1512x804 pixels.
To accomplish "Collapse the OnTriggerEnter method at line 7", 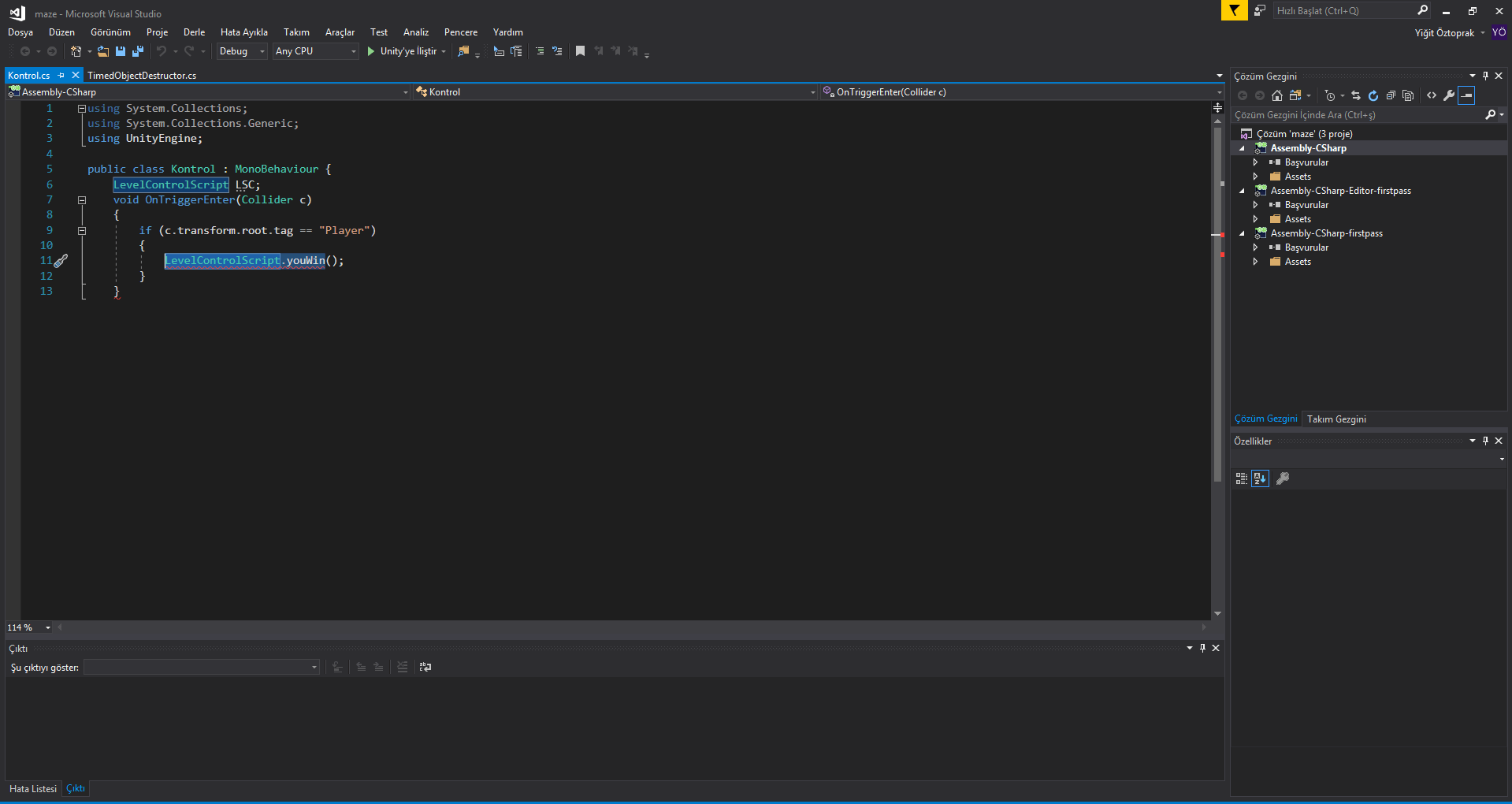I will pyautogui.click(x=81, y=200).
